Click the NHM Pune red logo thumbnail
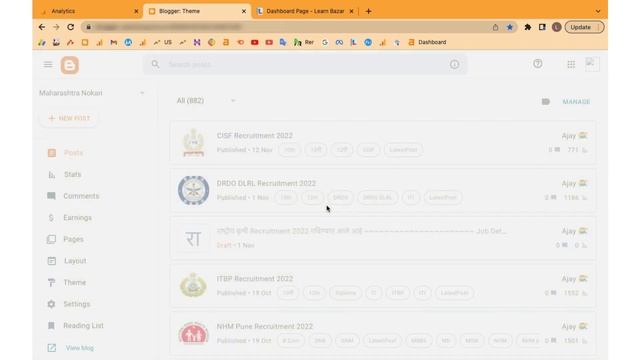 point(193,333)
